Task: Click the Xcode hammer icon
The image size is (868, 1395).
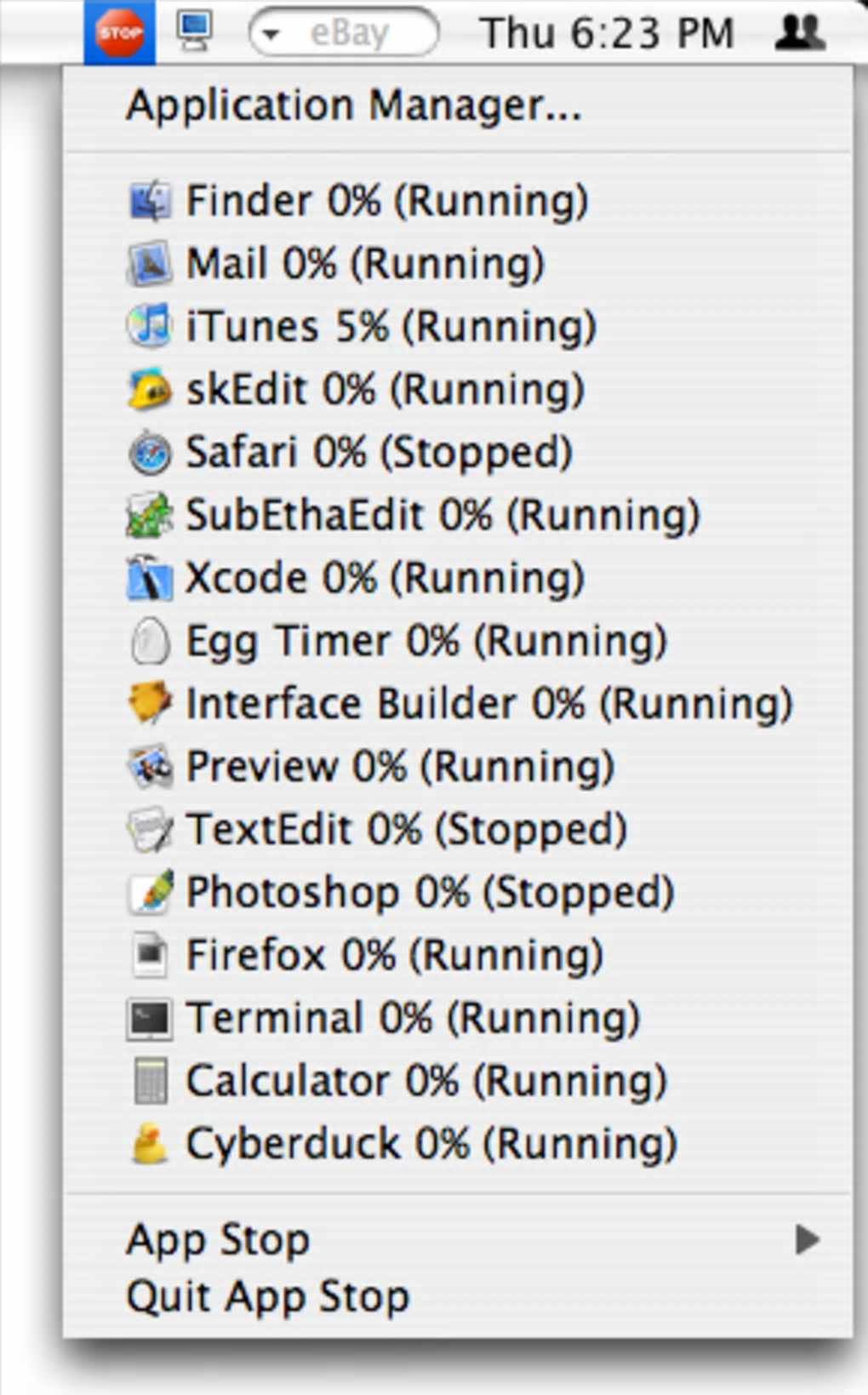Action: click(150, 579)
